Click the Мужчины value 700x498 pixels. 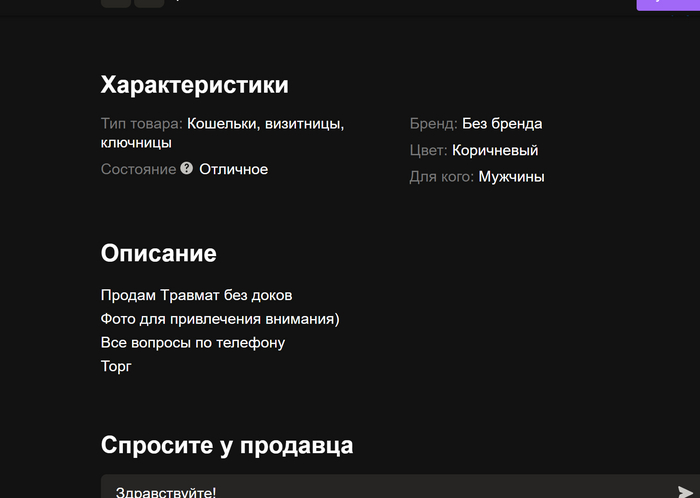512,177
